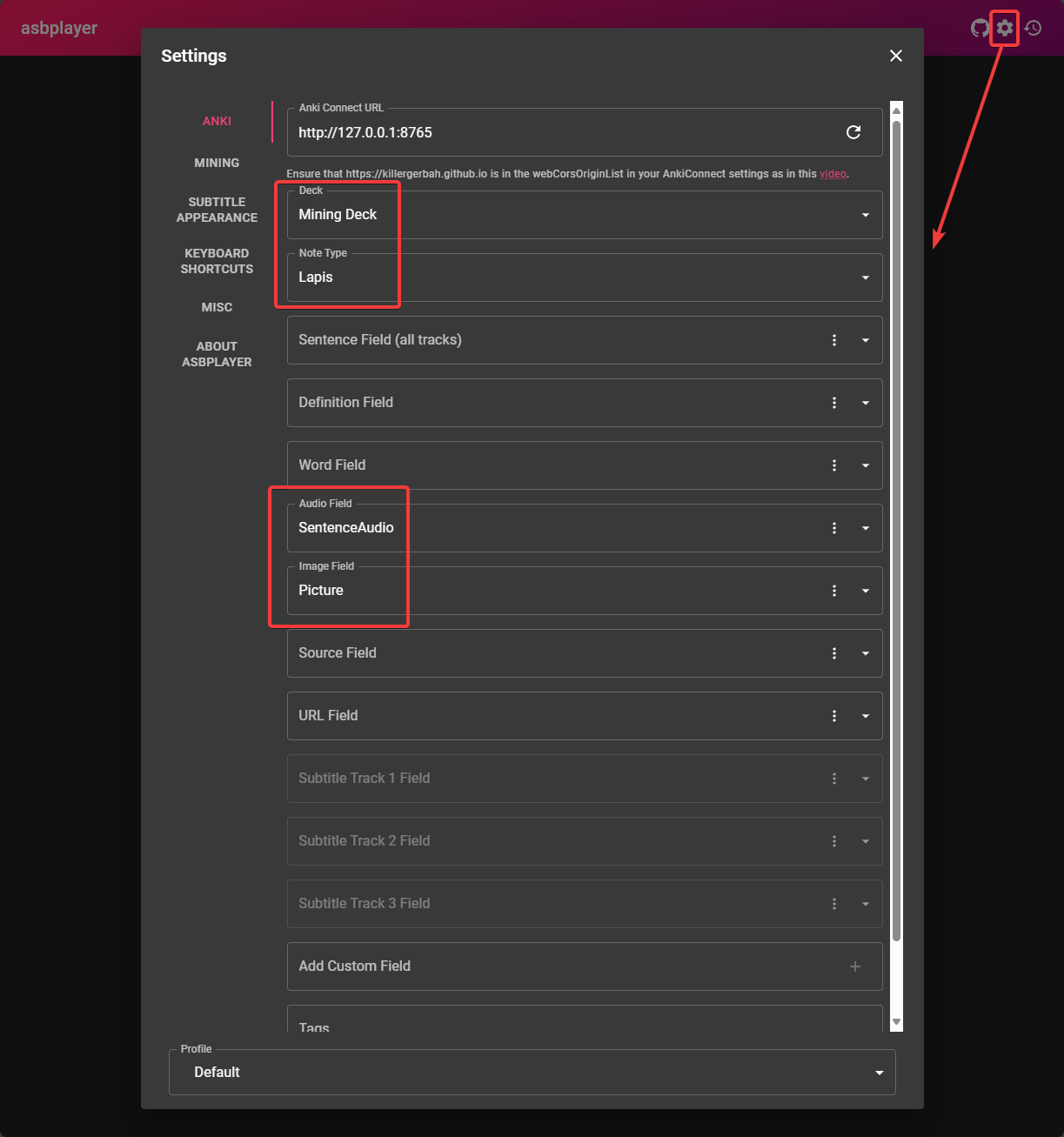Open options menu for Sentence Field
1064x1137 pixels.
click(834, 340)
